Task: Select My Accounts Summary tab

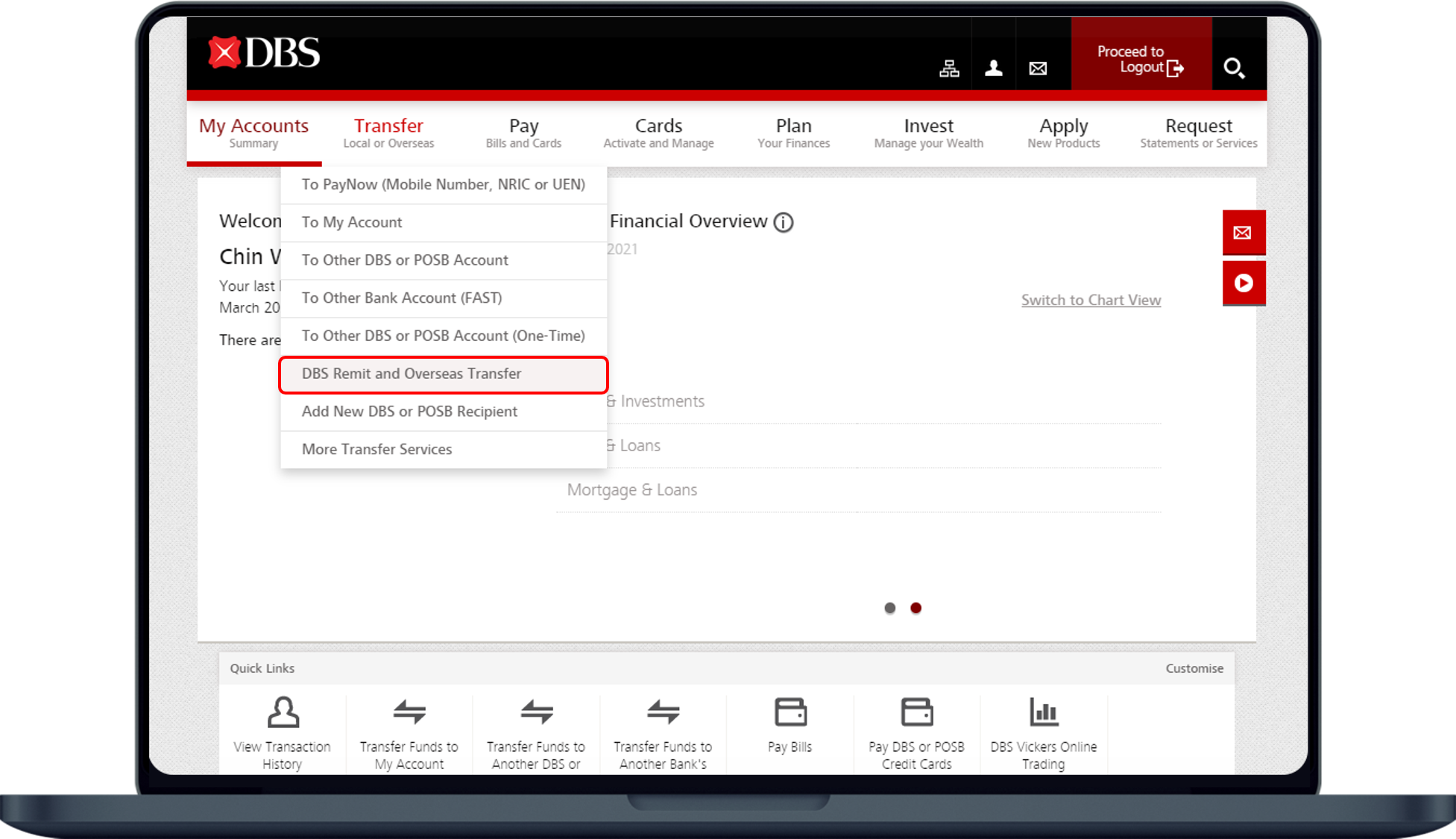Action: click(253, 133)
